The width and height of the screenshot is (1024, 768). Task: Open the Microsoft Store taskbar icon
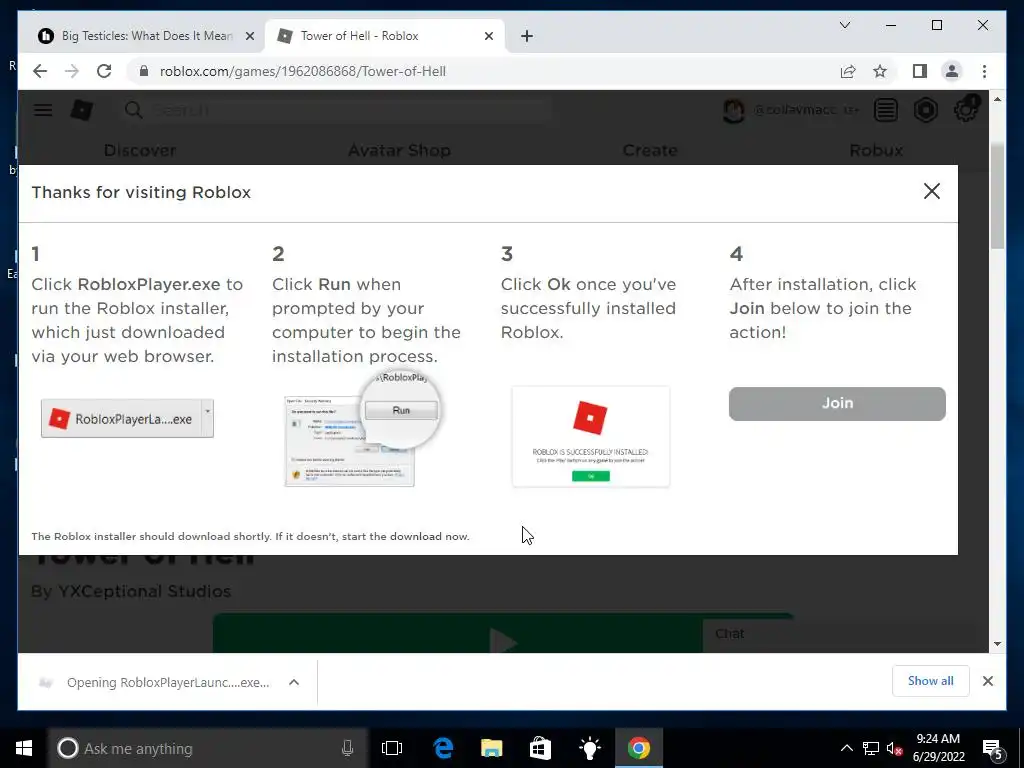[540, 748]
